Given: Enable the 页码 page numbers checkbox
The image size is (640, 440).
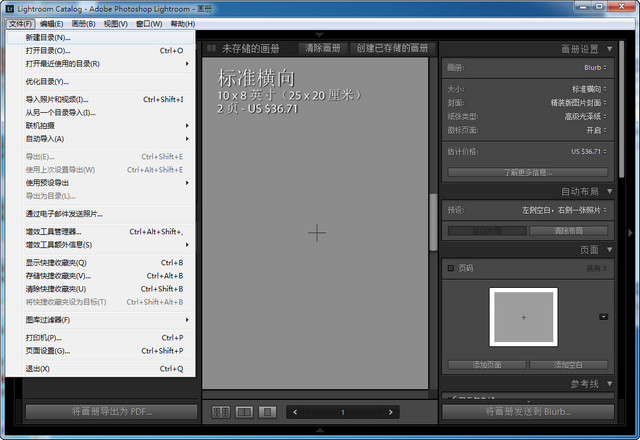Looking at the screenshot, I should pos(451,268).
